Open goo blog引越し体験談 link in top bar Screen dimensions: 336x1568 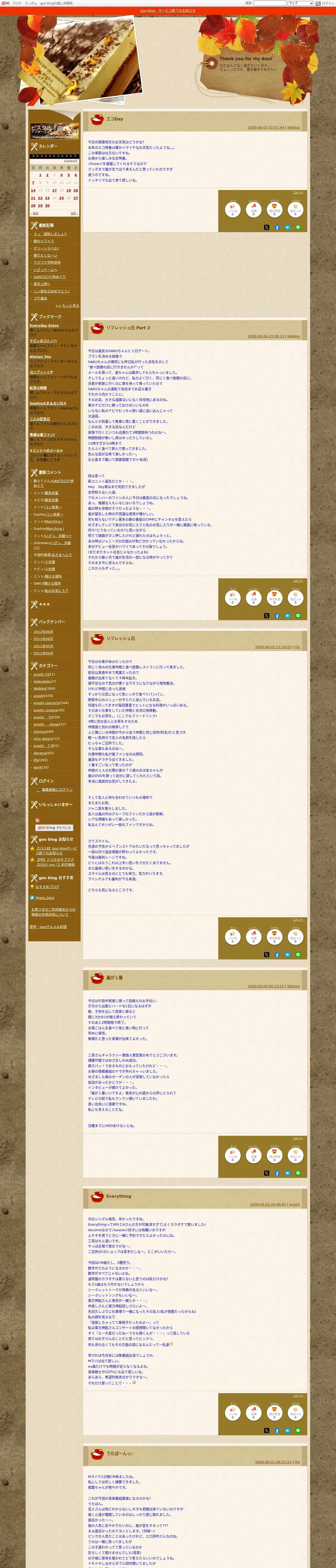[56, 3]
